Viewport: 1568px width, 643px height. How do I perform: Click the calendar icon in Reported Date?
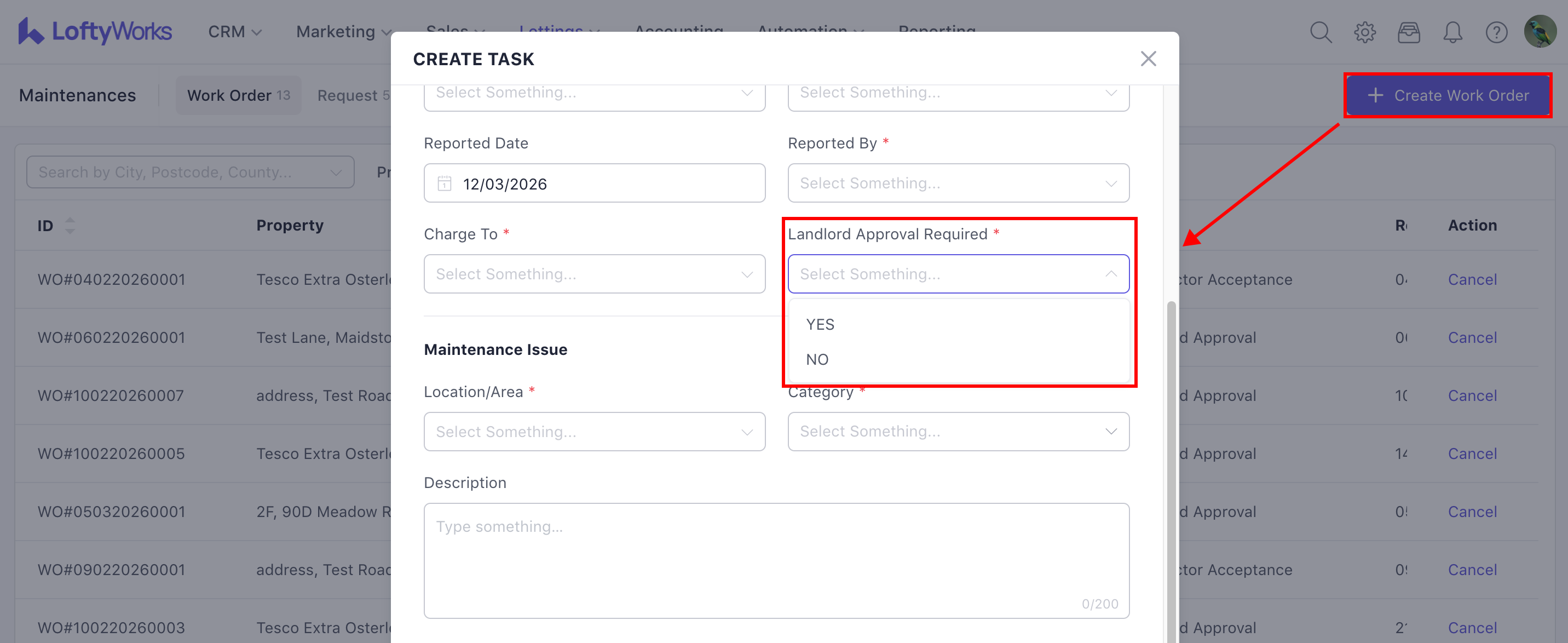click(445, 183)
